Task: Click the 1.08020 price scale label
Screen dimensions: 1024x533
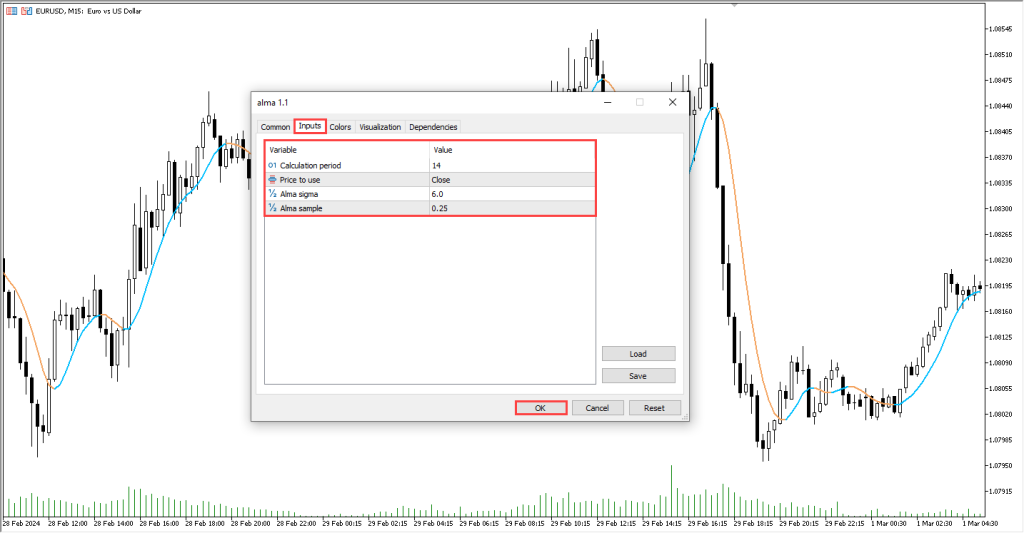Action: tap(1000, 414)
